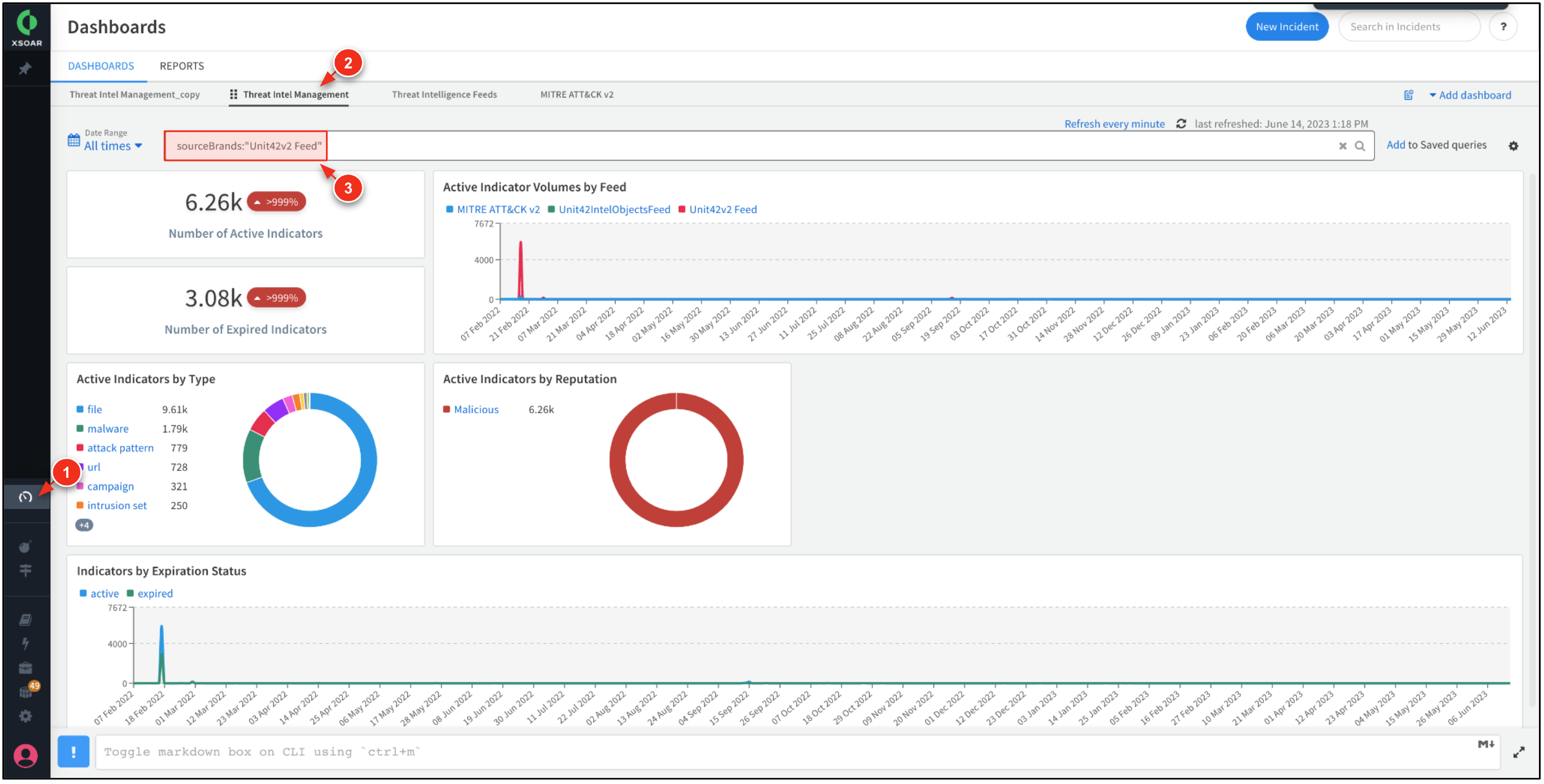1544x784 pixels.
Task: Click Add to Saved queries link
Action: tap(1436, 145)
